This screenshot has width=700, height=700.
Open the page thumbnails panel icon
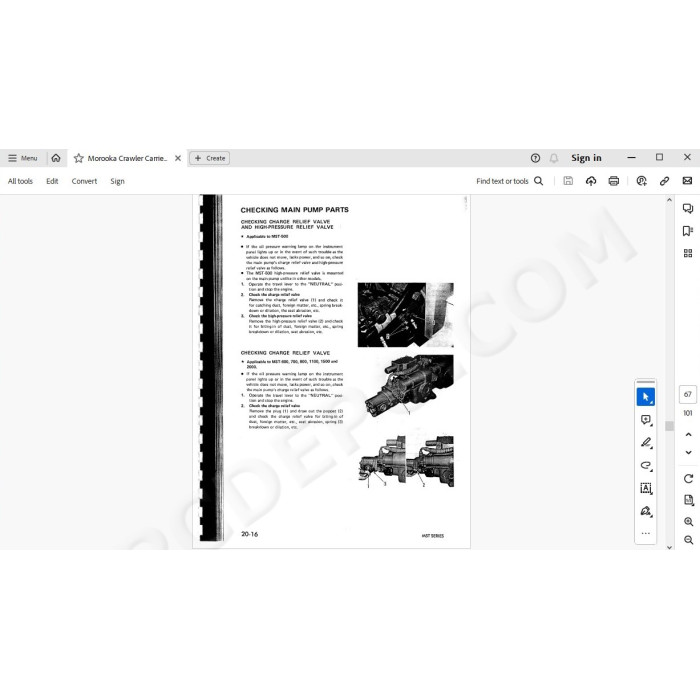[x=688, y=254]
